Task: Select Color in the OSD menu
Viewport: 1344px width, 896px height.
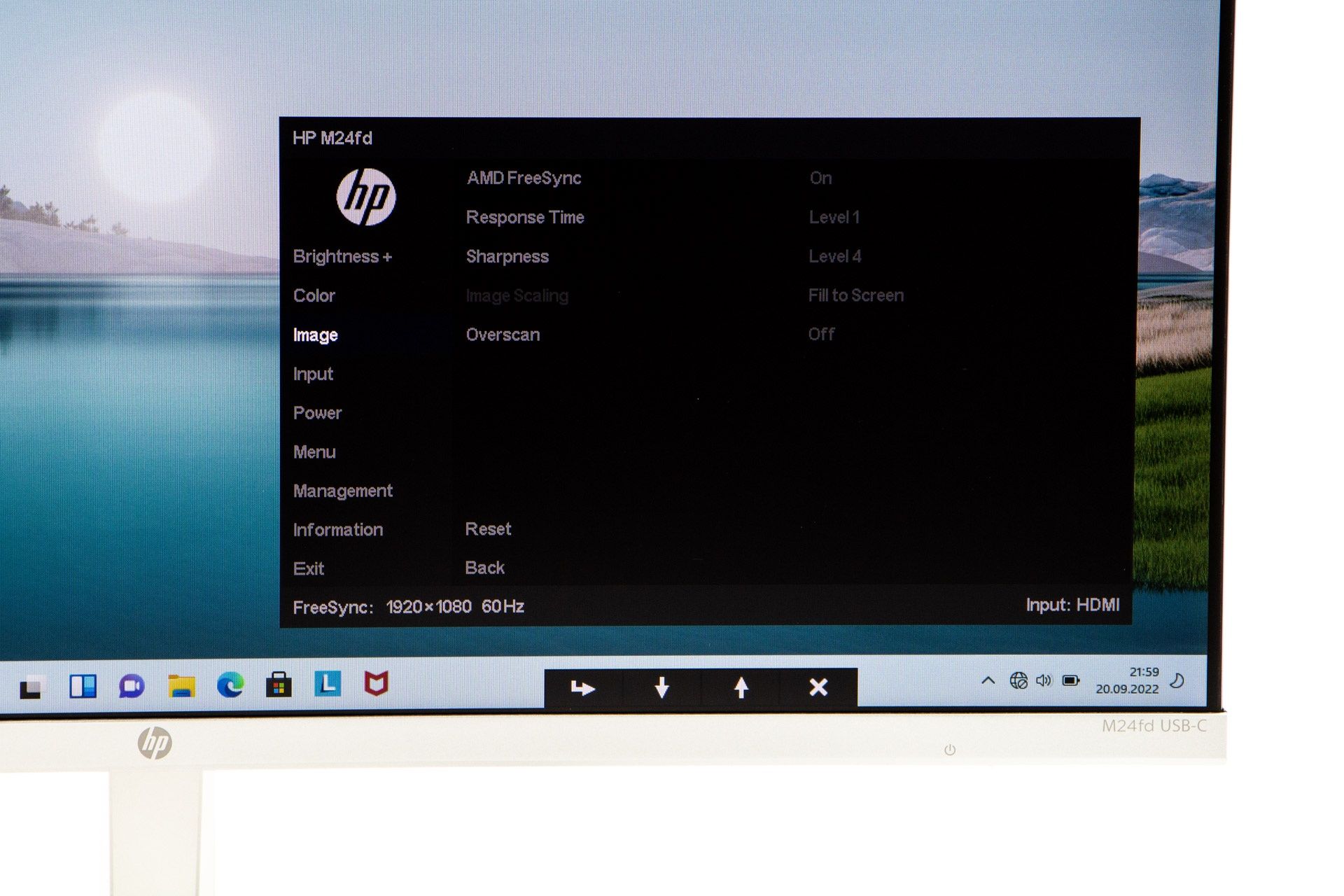Action: (314, 295)
